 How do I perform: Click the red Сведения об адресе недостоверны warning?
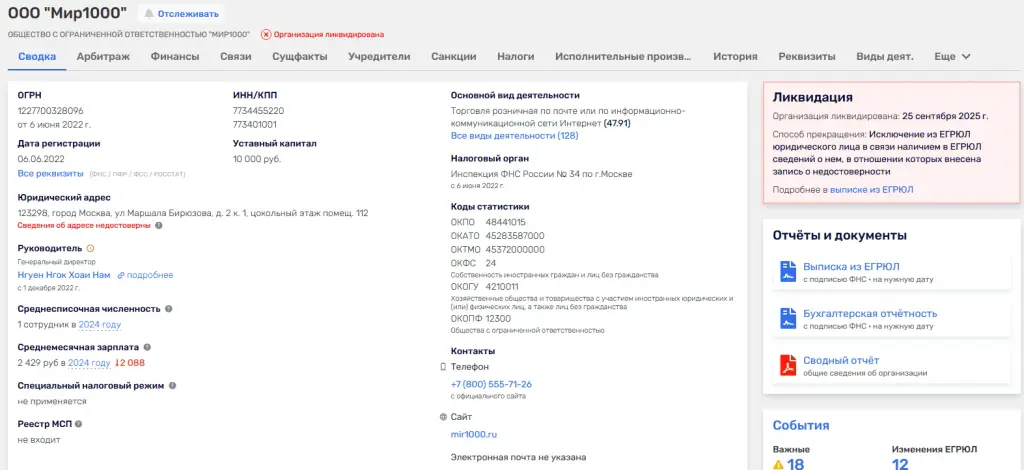(84, 225)
